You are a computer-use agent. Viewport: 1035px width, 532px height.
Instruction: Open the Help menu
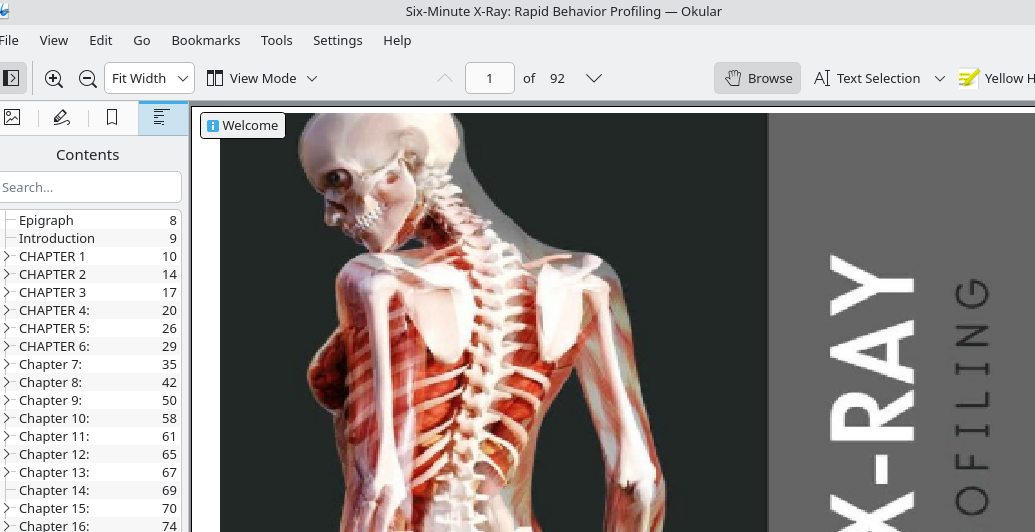tap(397, 40)
